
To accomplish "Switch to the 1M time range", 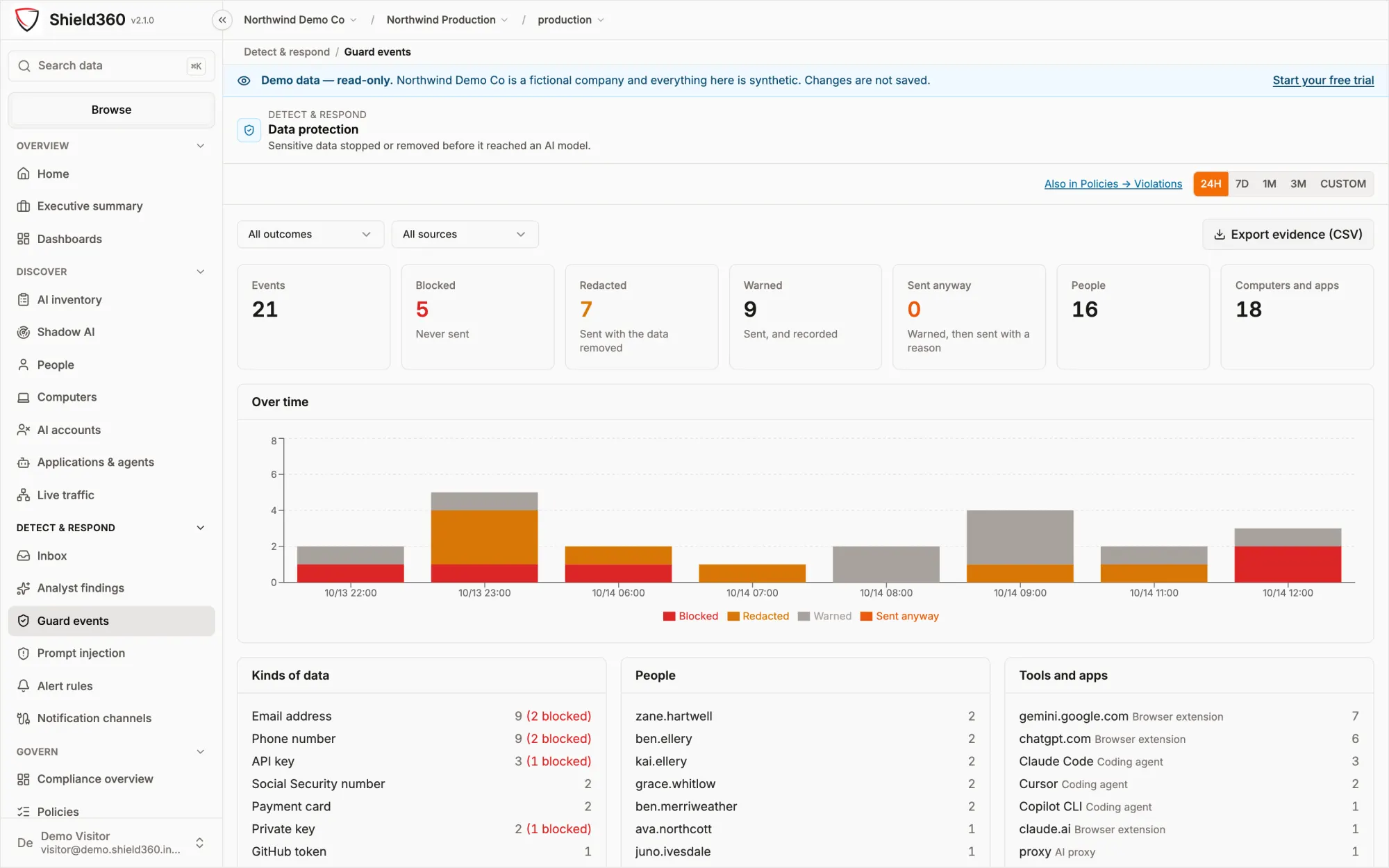I will click(x=1270, y=184).
